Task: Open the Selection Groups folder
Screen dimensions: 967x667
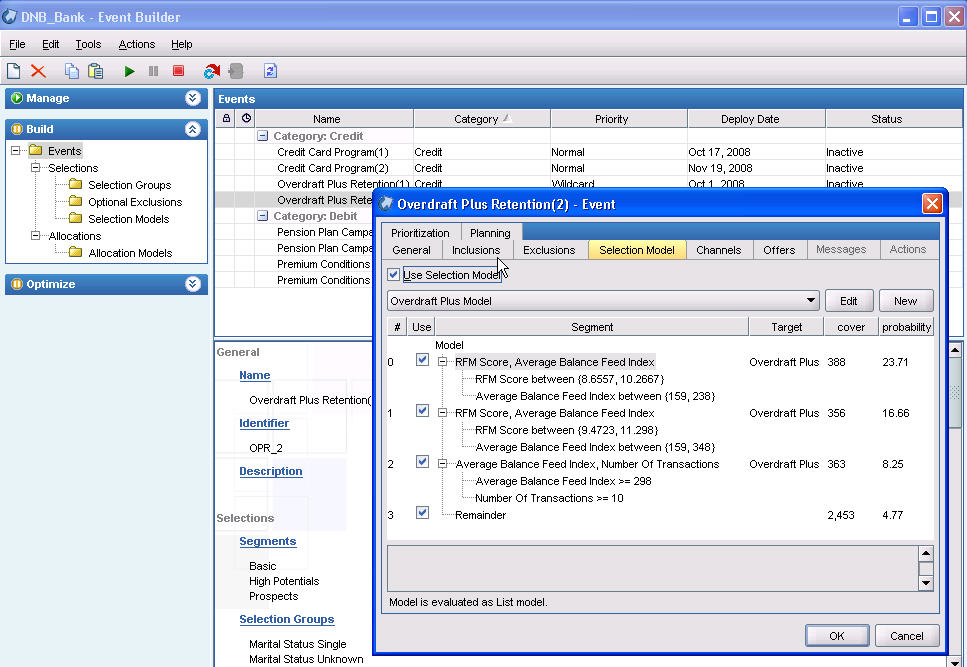Action: click(x=75, y=184)
